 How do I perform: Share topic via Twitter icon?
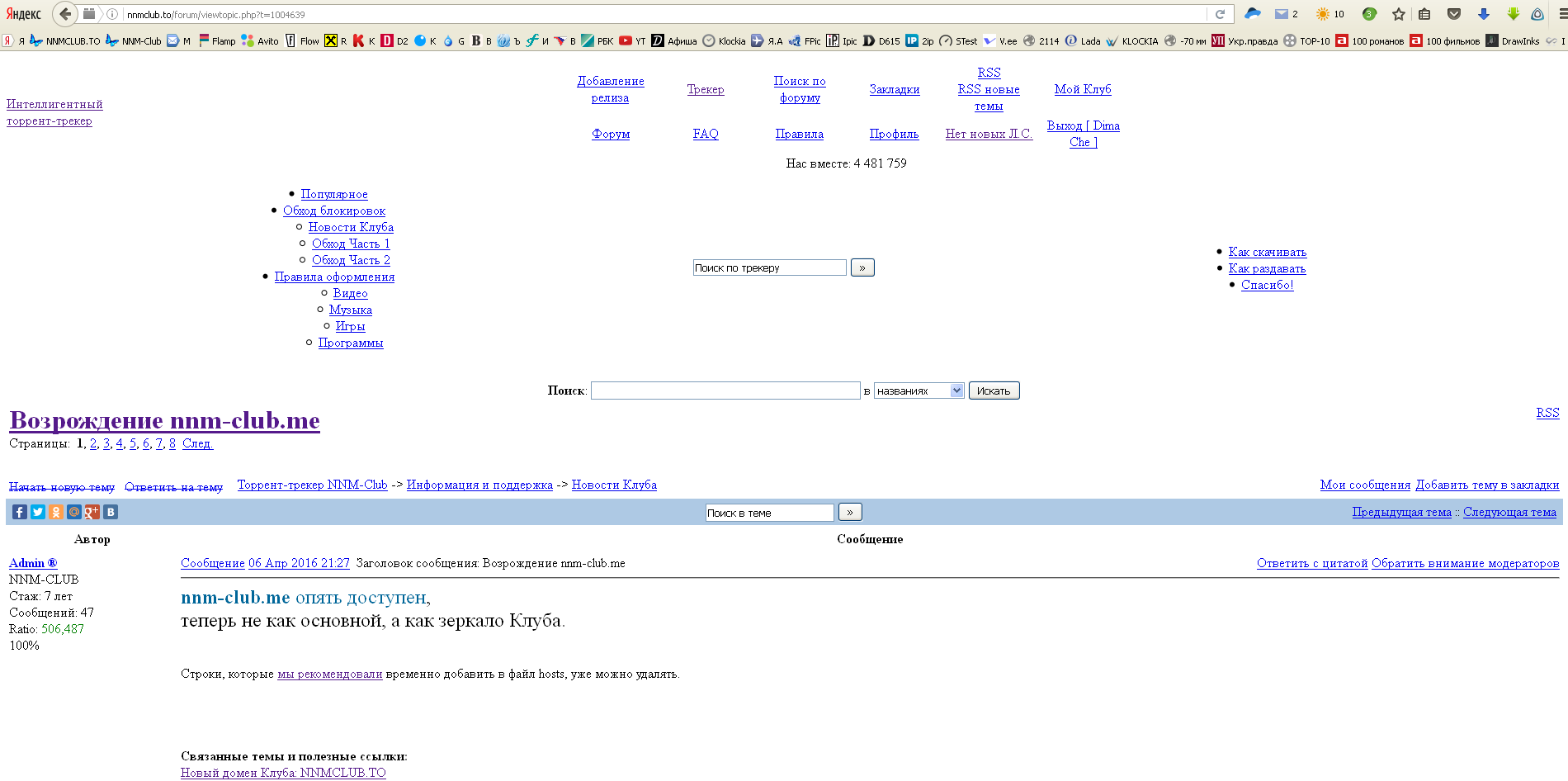pos(38,512)
